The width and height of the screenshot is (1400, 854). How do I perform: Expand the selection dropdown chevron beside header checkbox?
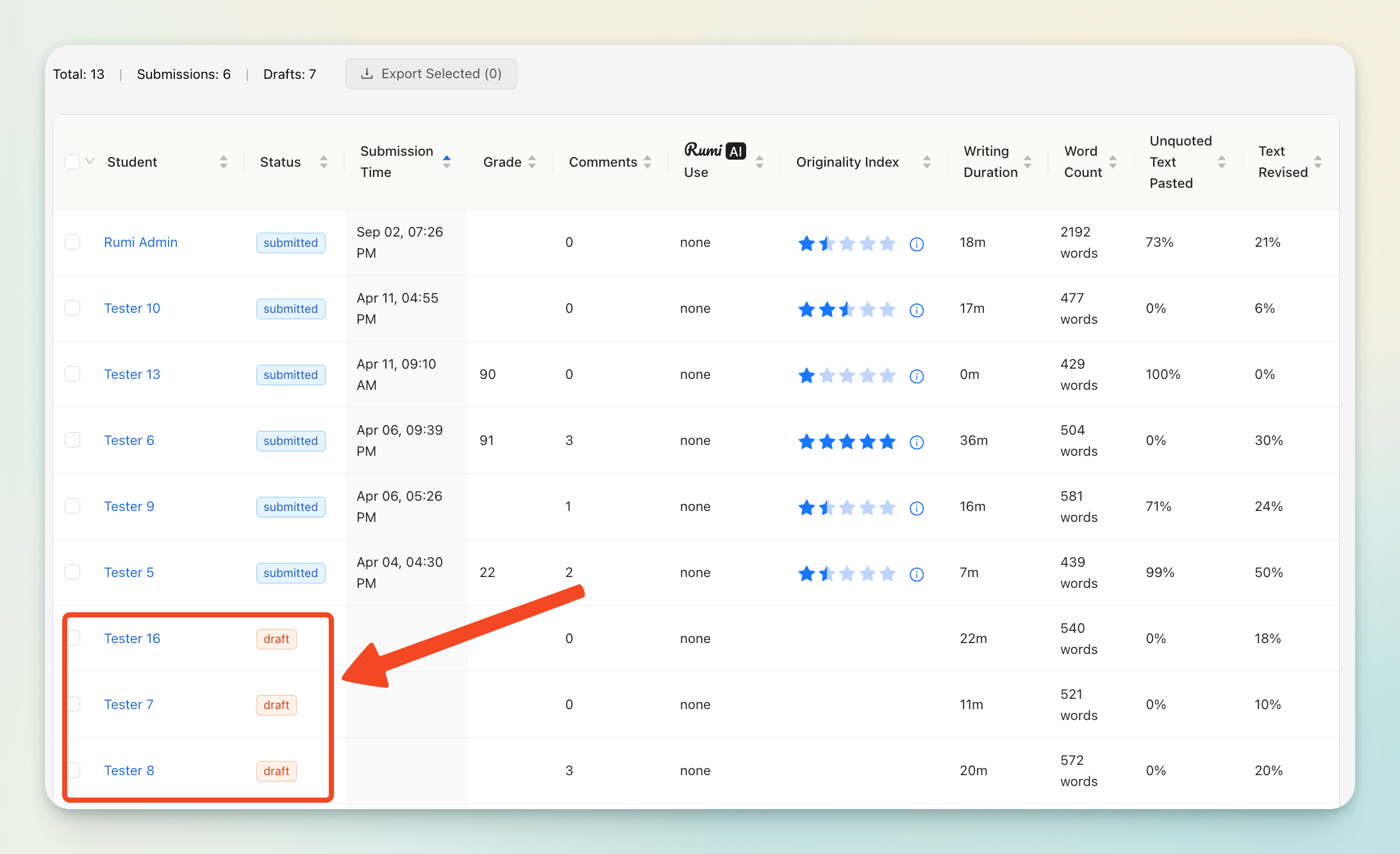point(90,161)
